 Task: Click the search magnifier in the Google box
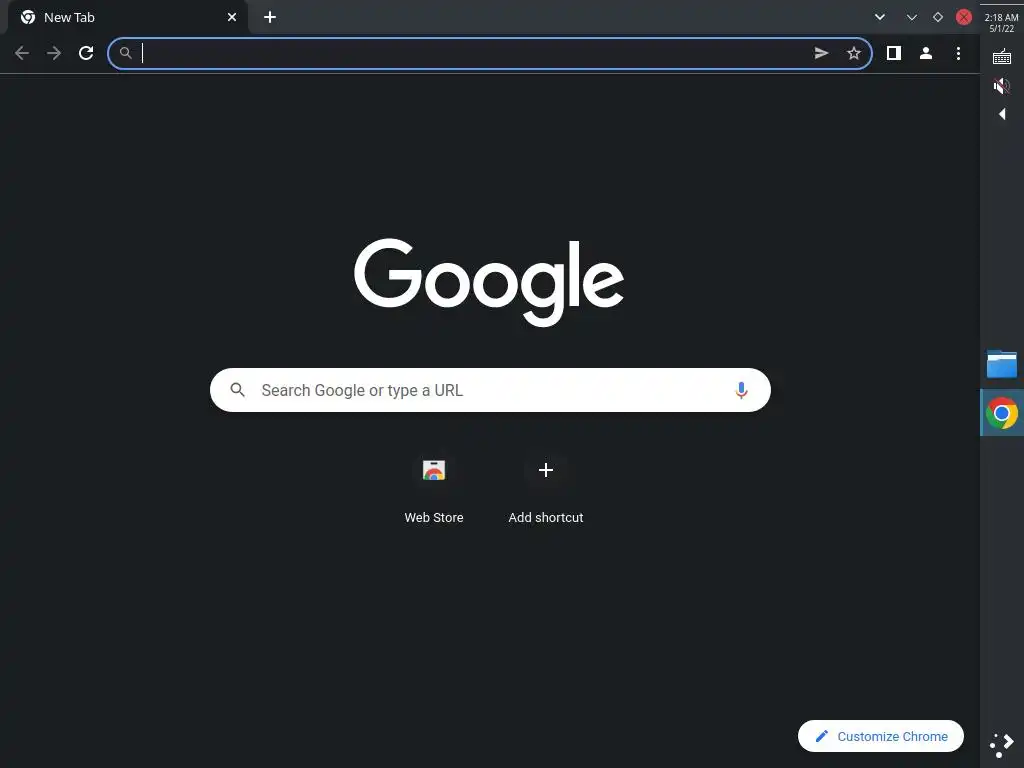click(238, 390)
